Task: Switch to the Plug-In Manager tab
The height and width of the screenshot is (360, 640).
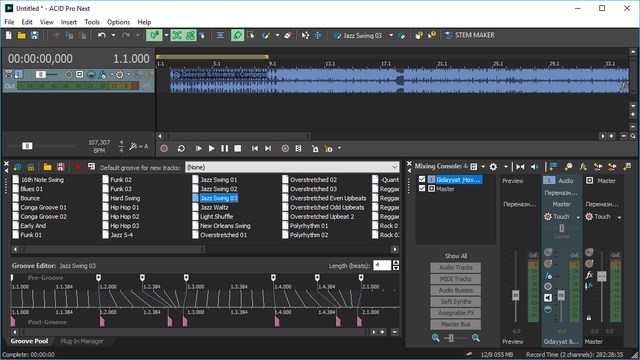Action: [82, 341]
